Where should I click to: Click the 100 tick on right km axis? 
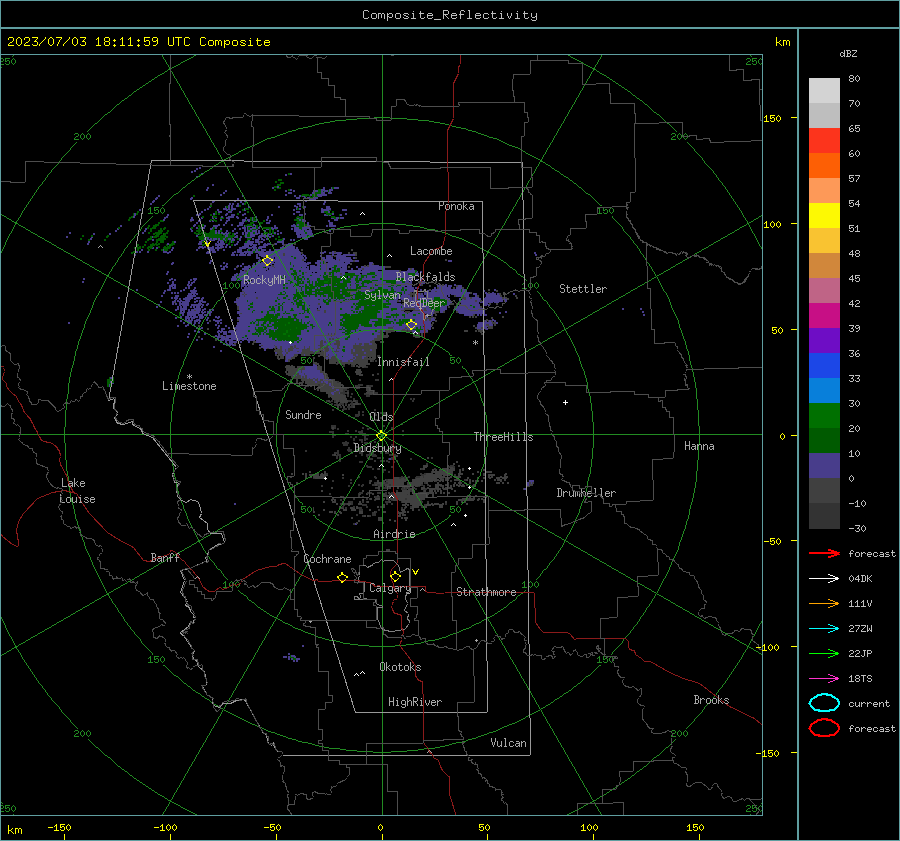(772, 224)
